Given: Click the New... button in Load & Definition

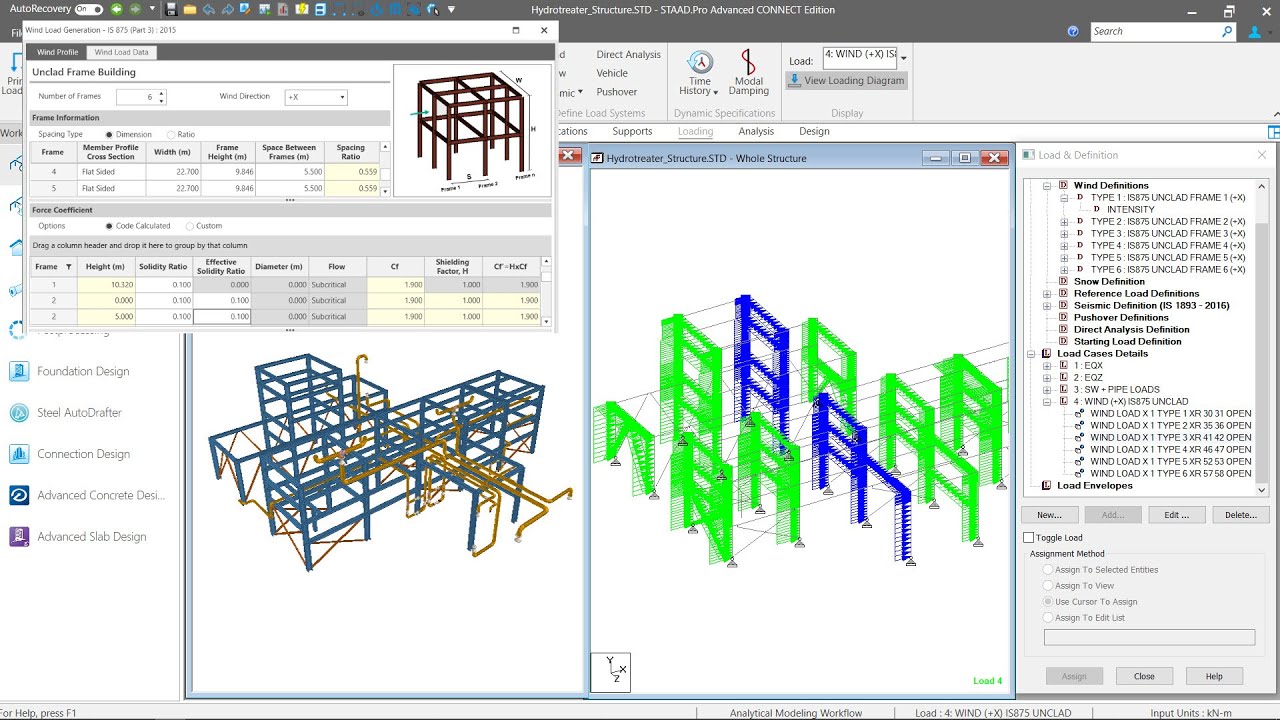Looking at the screenshot, I should click(x=1049, y=515).
